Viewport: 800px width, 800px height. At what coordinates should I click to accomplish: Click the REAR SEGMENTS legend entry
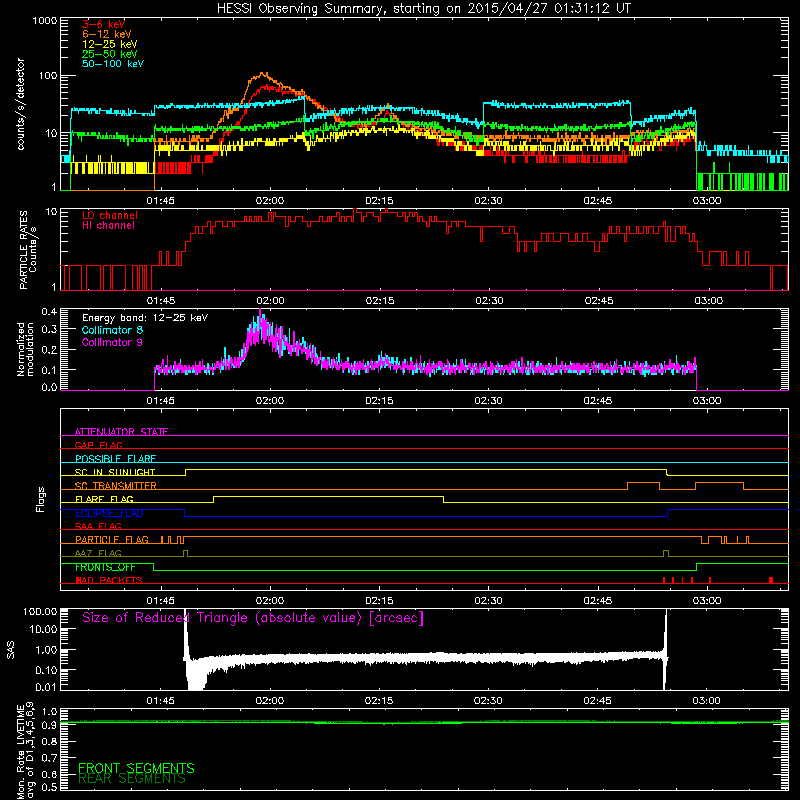(x=132, y=779)
